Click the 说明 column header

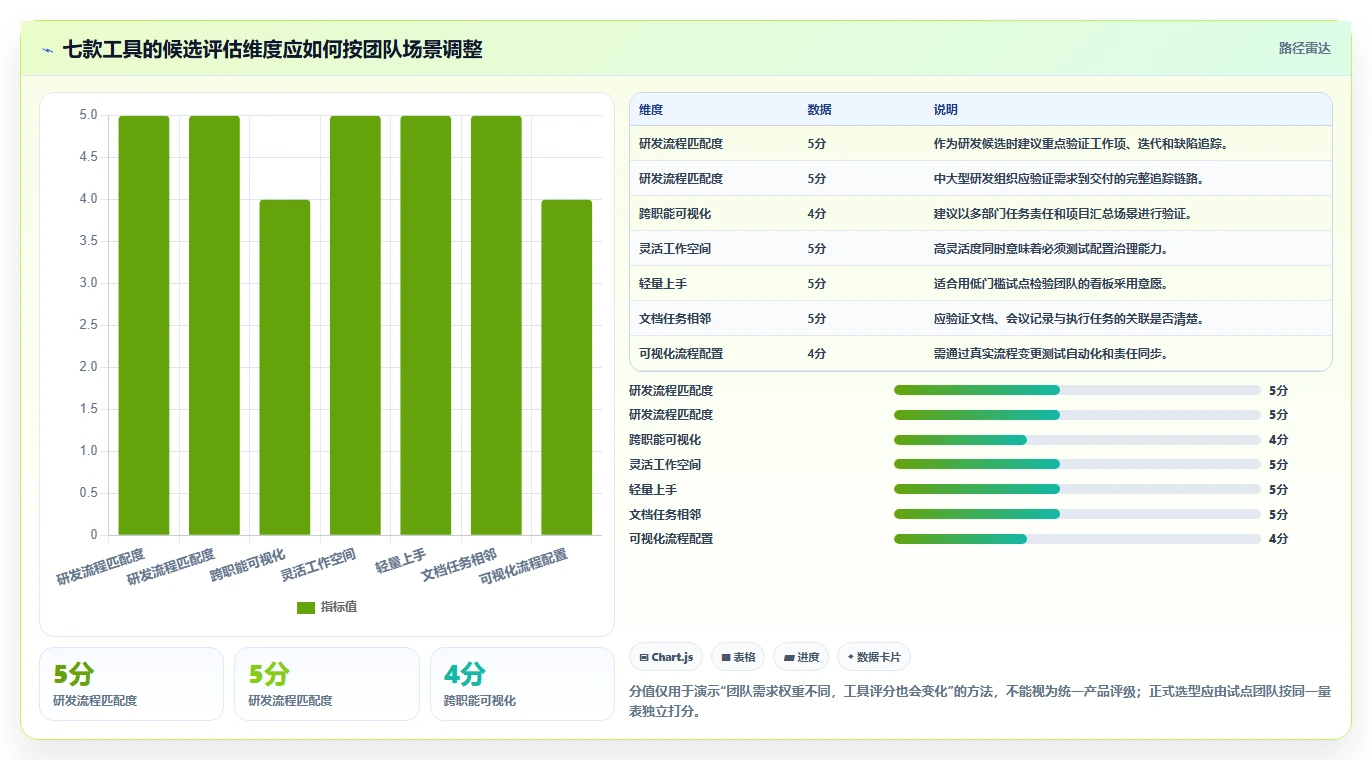point(945,109)
